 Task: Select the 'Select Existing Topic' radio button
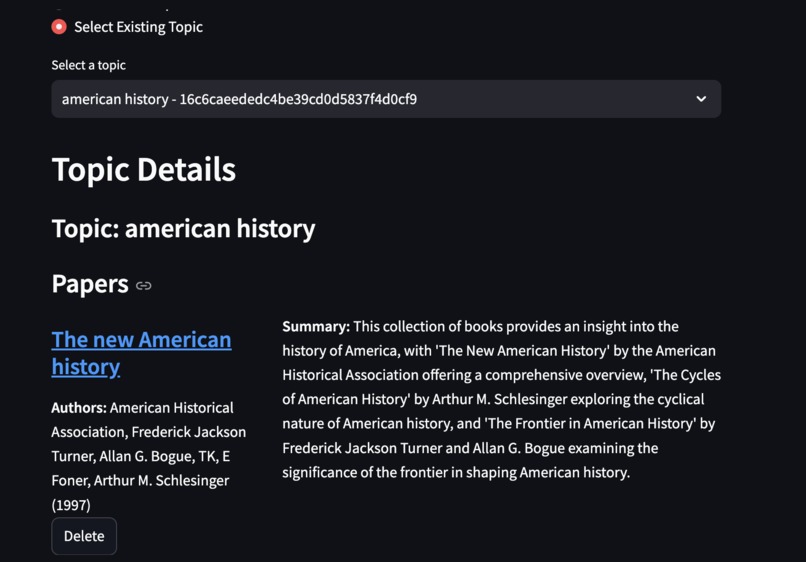59,27
